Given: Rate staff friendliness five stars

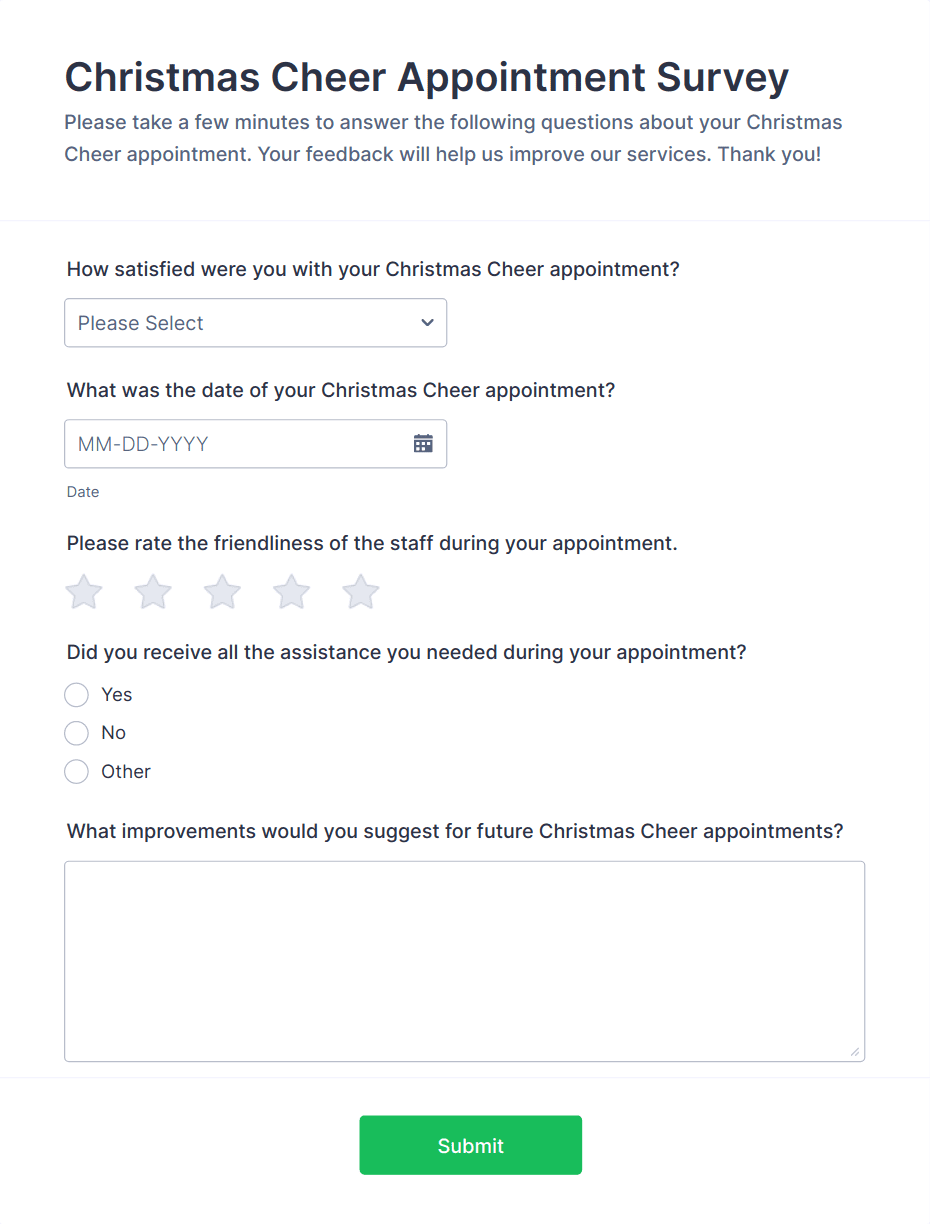Looking at the screenshot, I should click(x=359, y=591).
